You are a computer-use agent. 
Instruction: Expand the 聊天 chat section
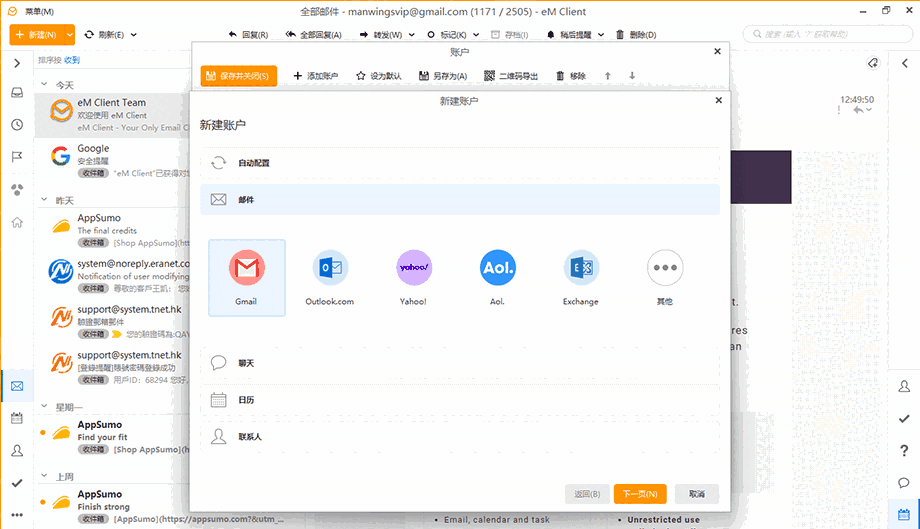(460, 363)
